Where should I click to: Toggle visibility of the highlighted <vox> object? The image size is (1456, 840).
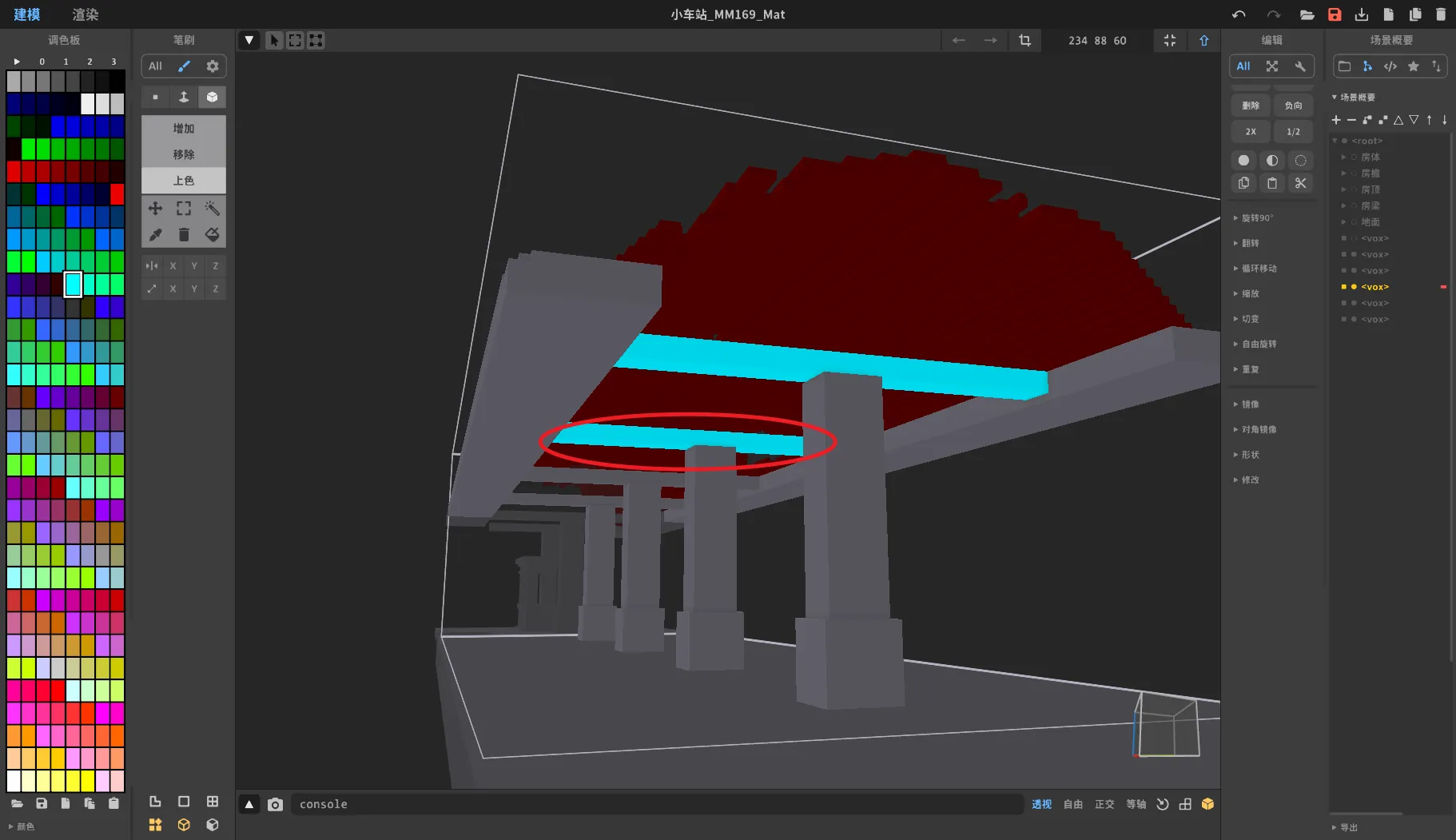click(x=1354, y=287)
